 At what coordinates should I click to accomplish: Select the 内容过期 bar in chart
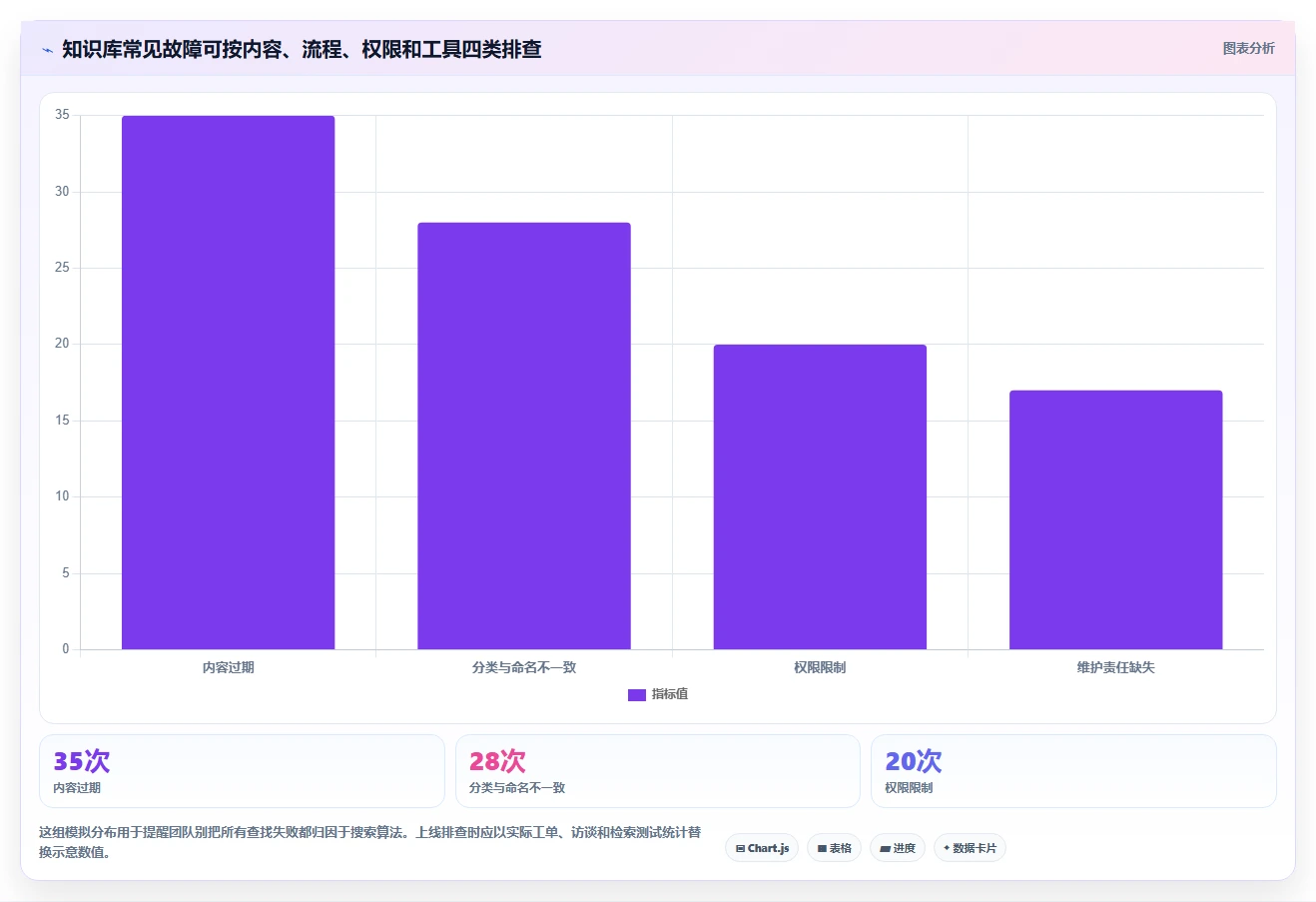pyautogui.click(x=228, y=383)
